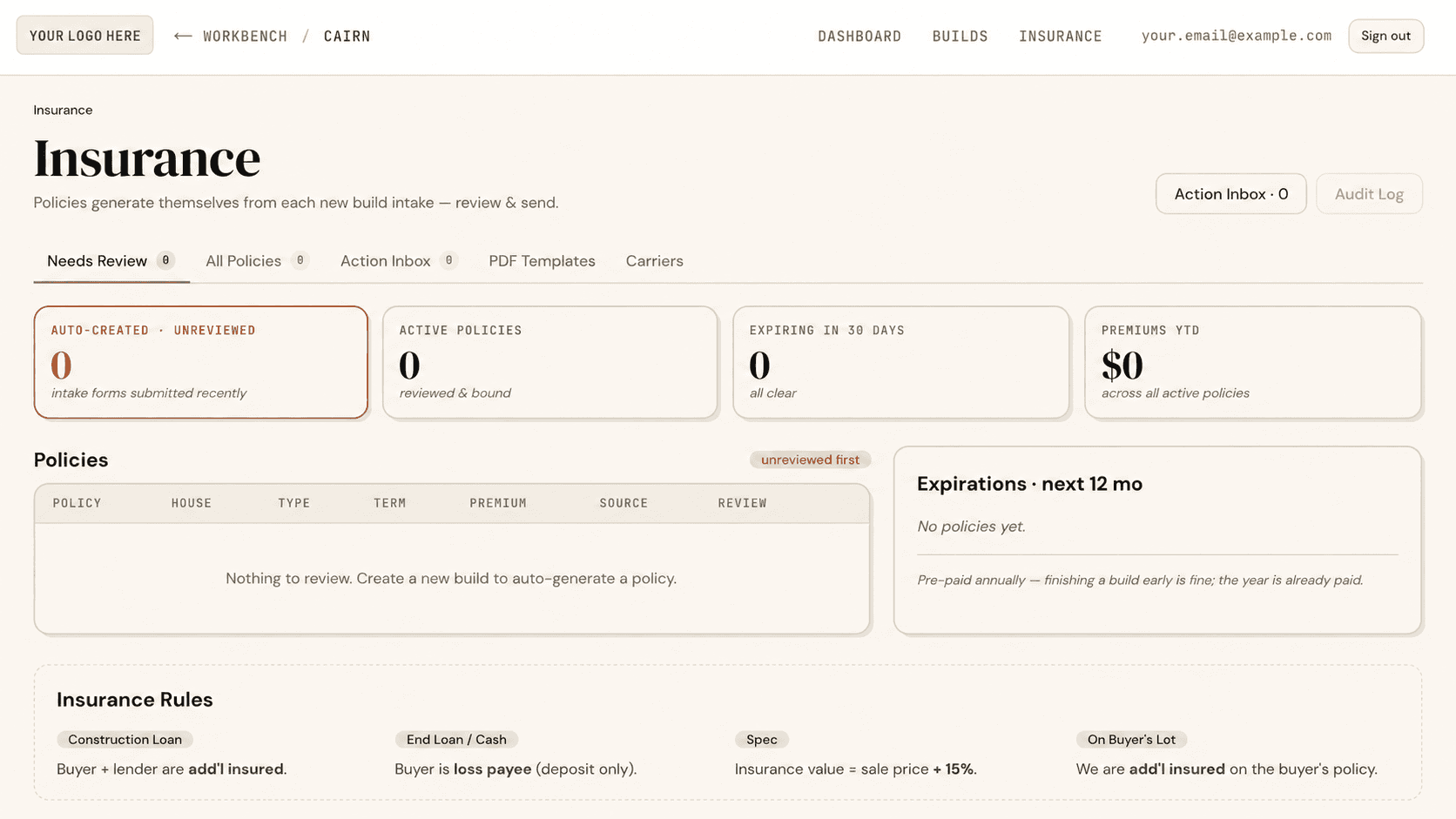Select the Premiums YTD stat card
This screenshot has width=1456, height=819.
tap(1253, 362)
